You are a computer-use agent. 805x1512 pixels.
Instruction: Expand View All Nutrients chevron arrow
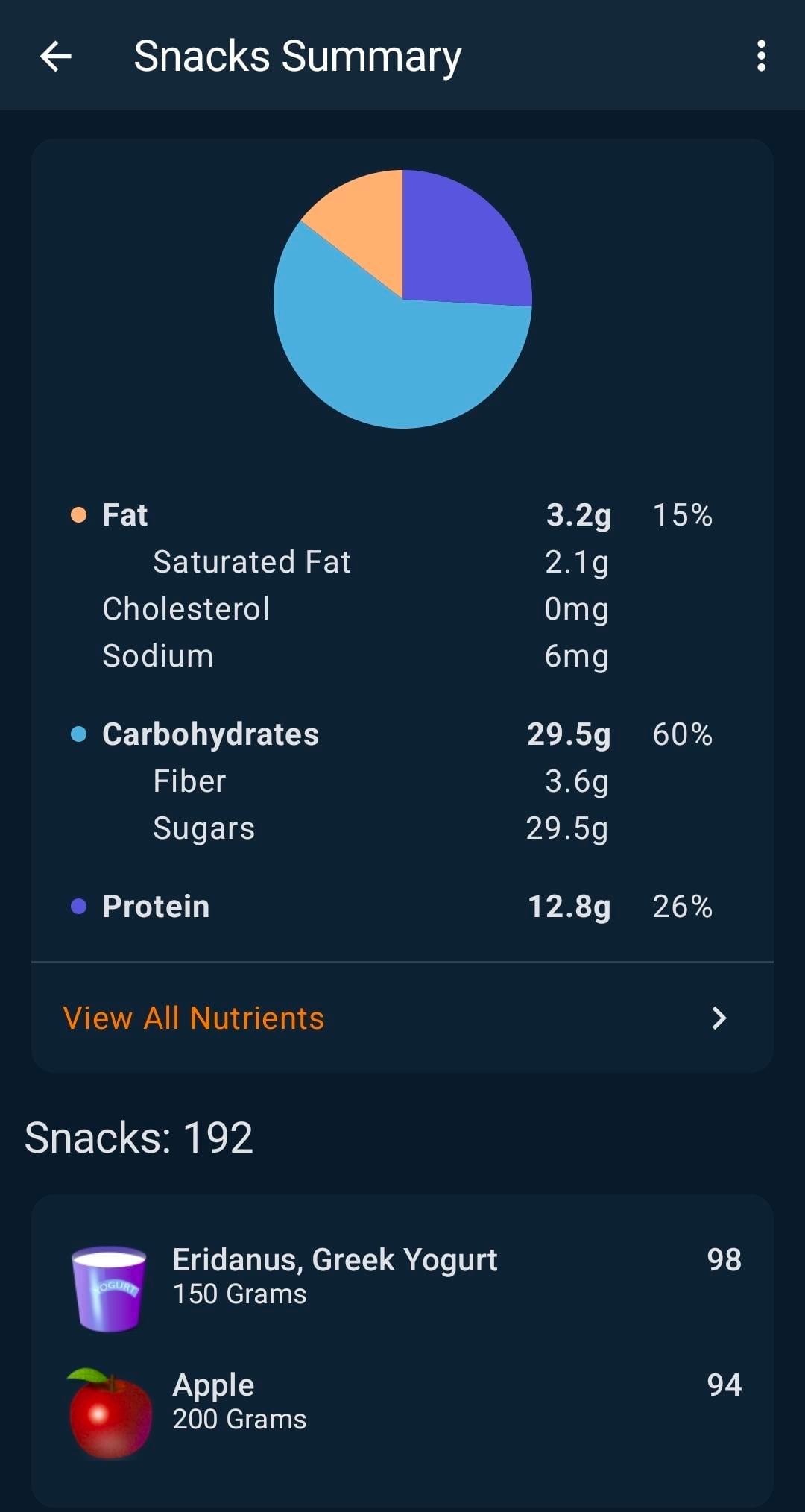click(719, 1018)
